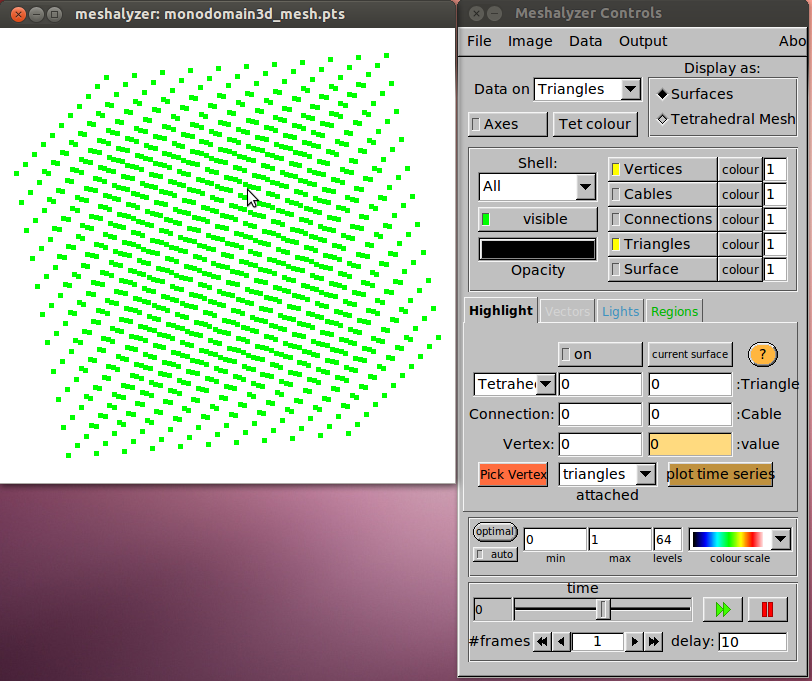Click the plot time series button
This screenshot has width=812, height=681.
720,474
